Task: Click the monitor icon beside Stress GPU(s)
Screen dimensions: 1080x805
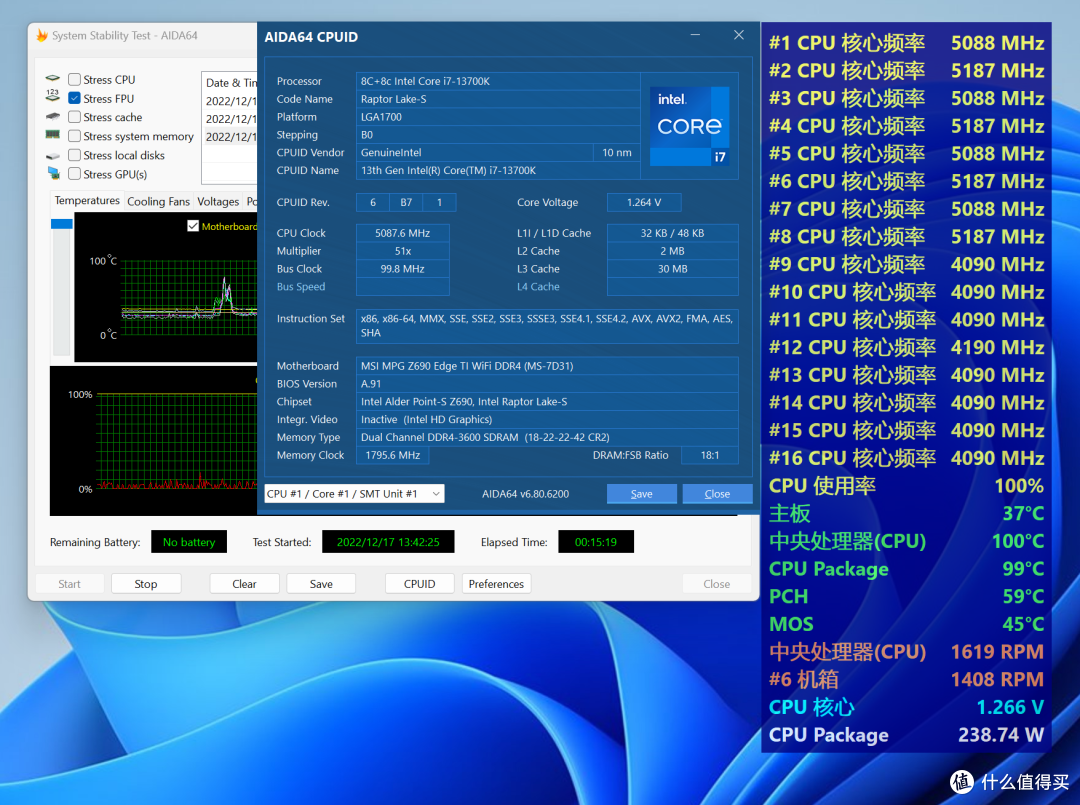Action: pos(53,173)
